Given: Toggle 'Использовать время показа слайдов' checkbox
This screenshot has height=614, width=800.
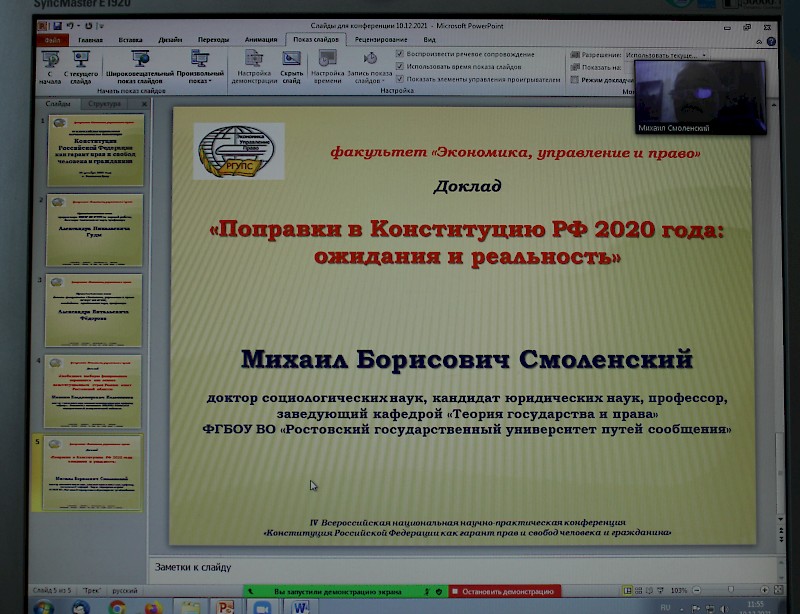Looking at the screenshot, I should [400, 66].
